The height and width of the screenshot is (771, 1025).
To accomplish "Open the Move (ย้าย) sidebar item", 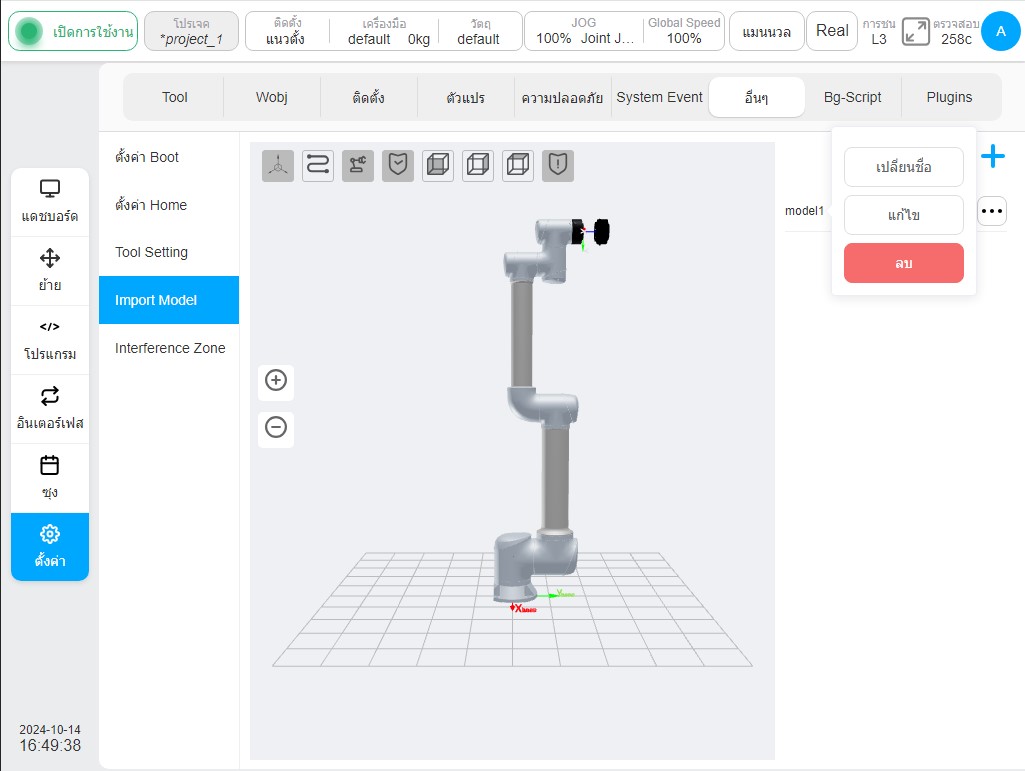I will 50,271.
